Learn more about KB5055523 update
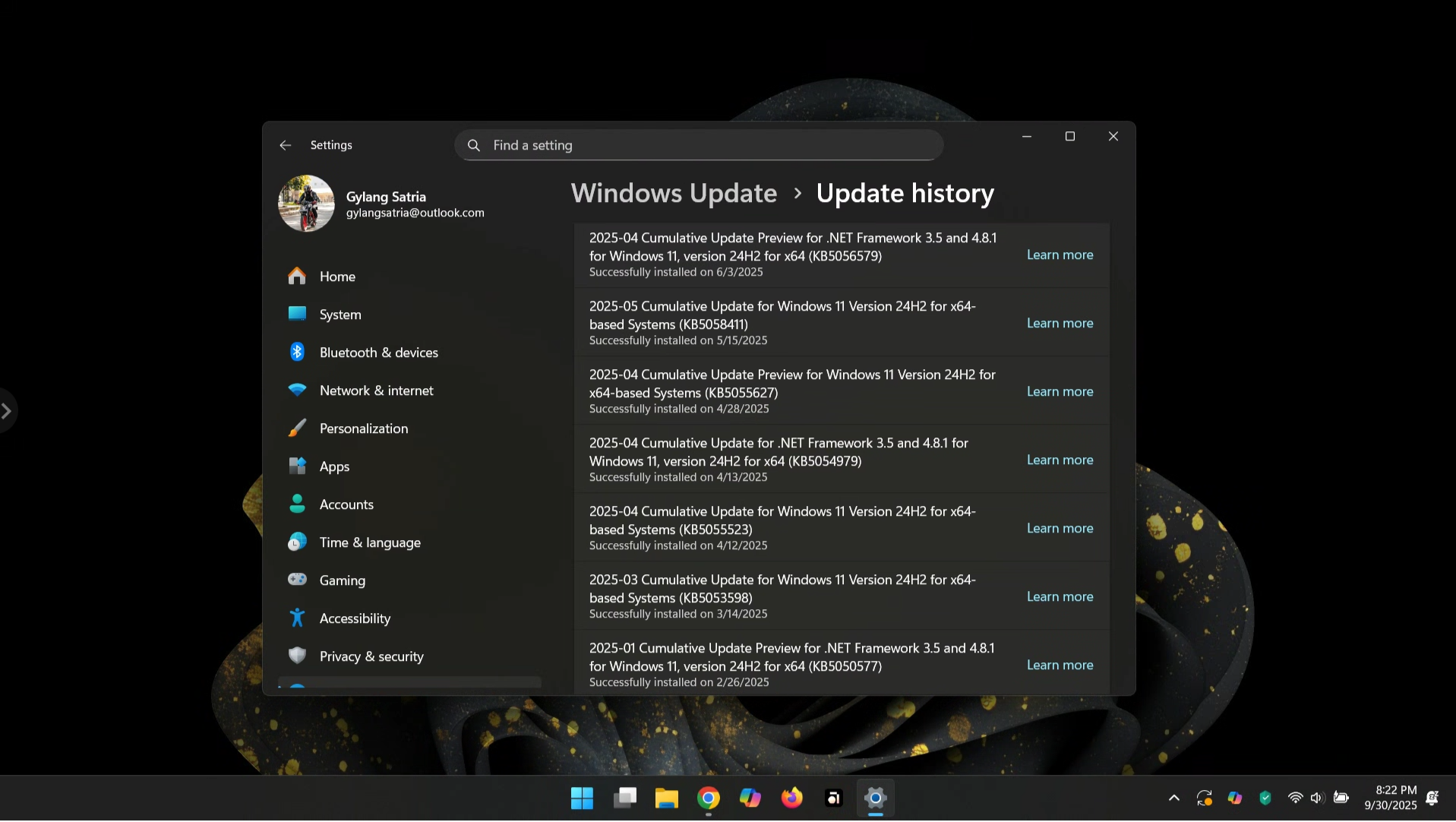 click(1060, 529)
